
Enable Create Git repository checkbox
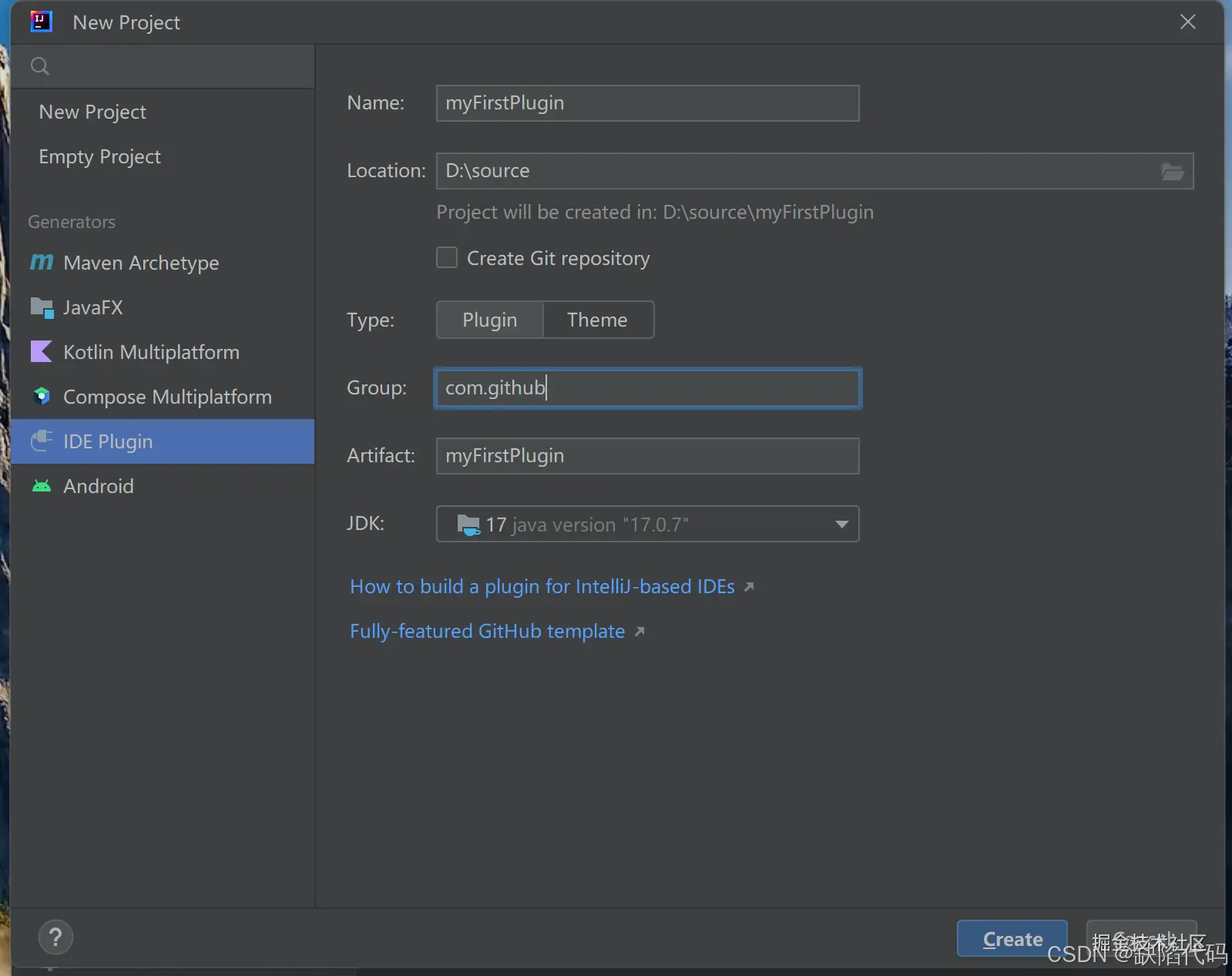(447, 257)
